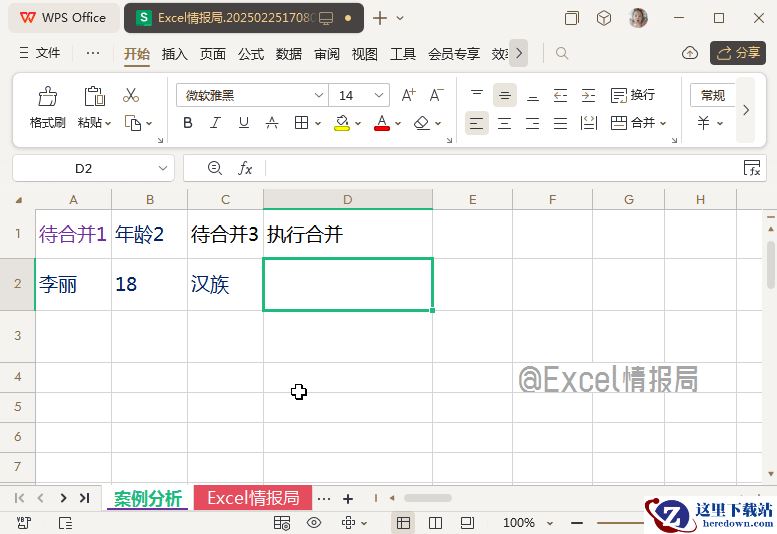
Task: Click the Wrap text (换行) button
Action: coord(633,95)
